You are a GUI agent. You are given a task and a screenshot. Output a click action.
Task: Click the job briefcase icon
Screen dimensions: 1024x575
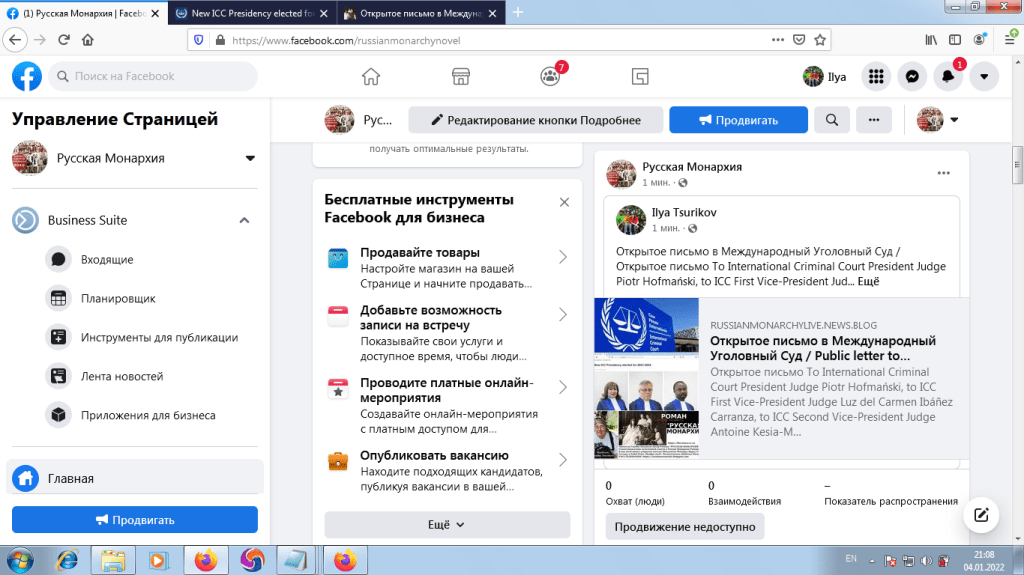tap(338, 461)
